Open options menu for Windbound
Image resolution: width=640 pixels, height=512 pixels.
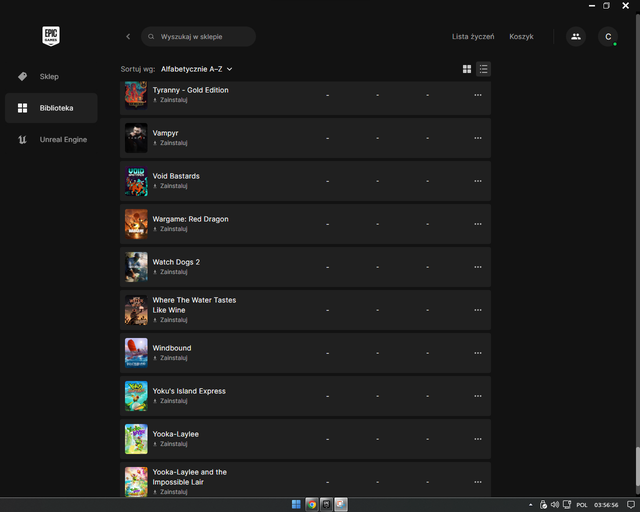coord(478,353)
